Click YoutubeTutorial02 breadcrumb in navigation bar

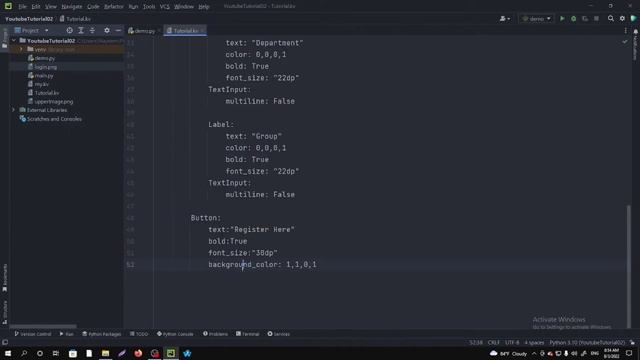29,19
